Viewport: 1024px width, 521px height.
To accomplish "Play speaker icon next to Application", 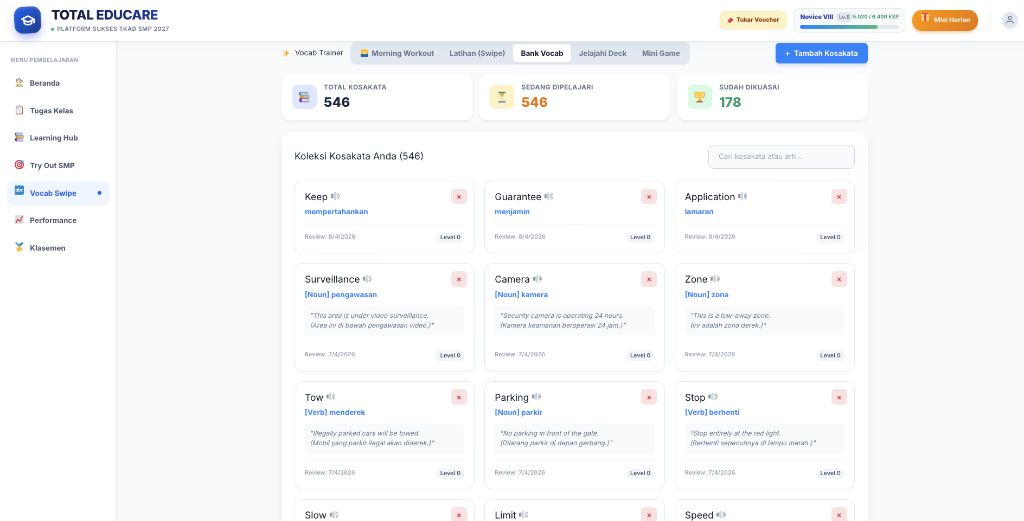I will (743, 197).
